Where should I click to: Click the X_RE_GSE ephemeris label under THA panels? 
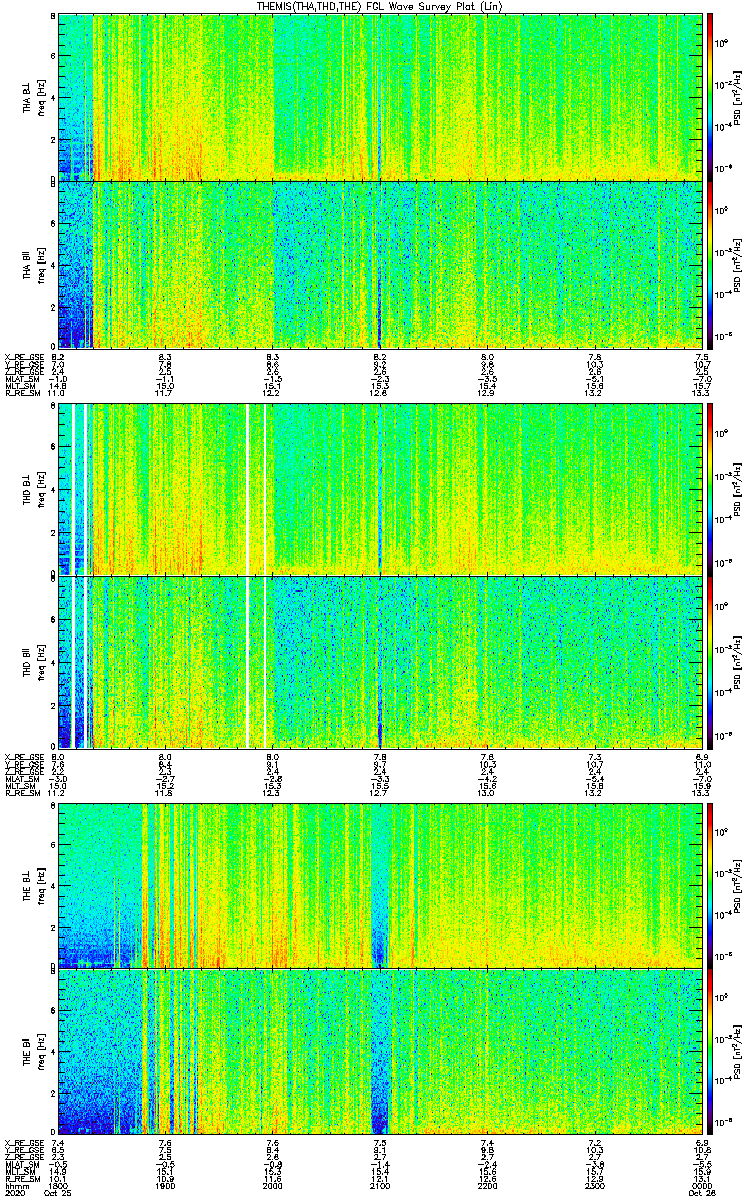23,356
